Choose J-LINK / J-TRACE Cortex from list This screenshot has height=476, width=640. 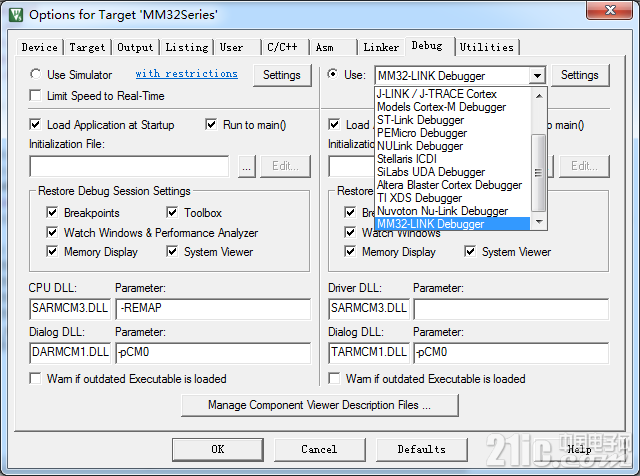pos(453,94)
